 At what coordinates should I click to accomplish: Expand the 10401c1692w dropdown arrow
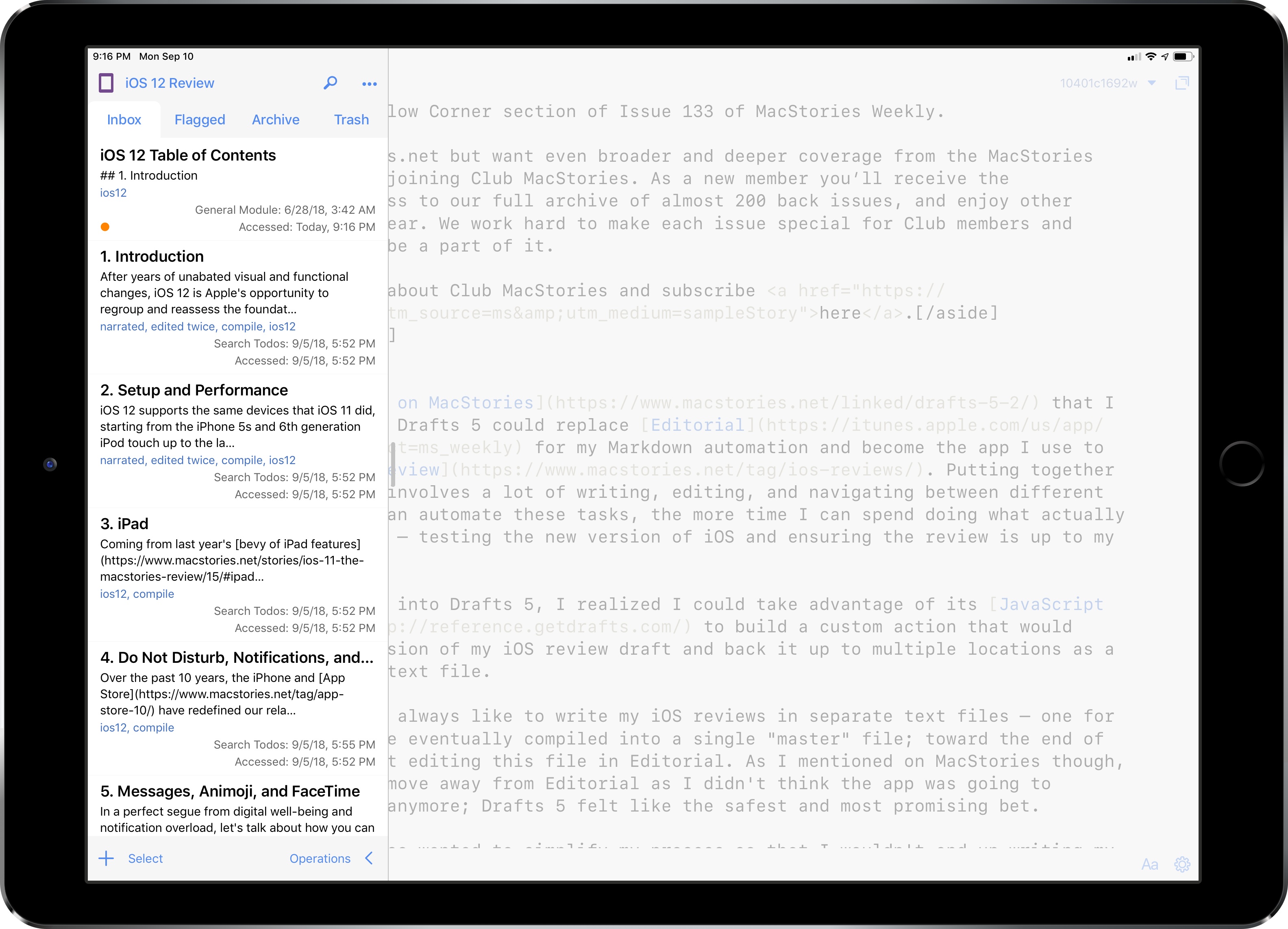[1152, 83]
